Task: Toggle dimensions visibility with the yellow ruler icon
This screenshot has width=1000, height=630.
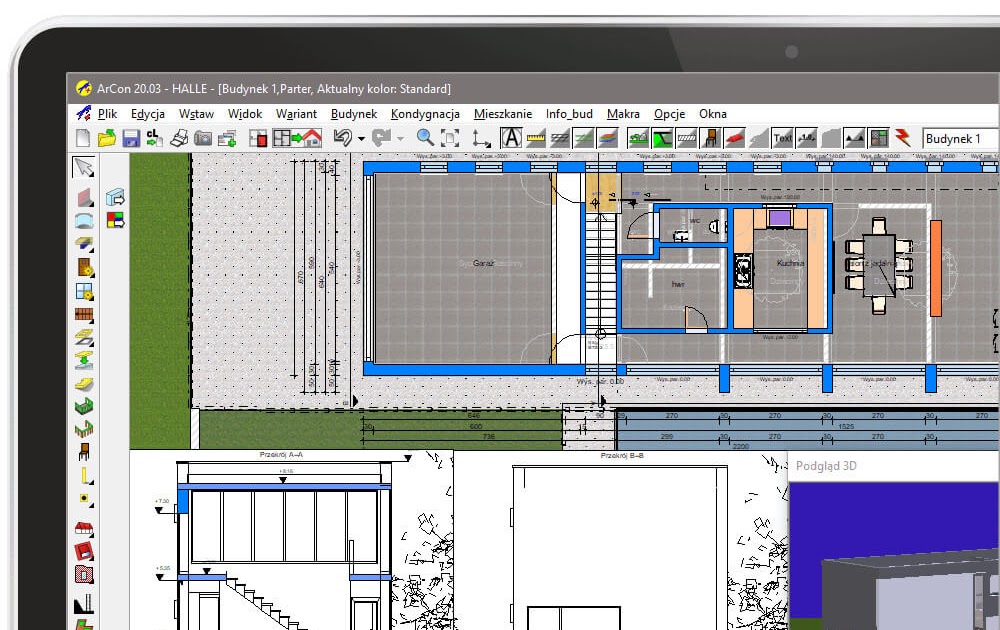Action: click(x=536, y=138)
